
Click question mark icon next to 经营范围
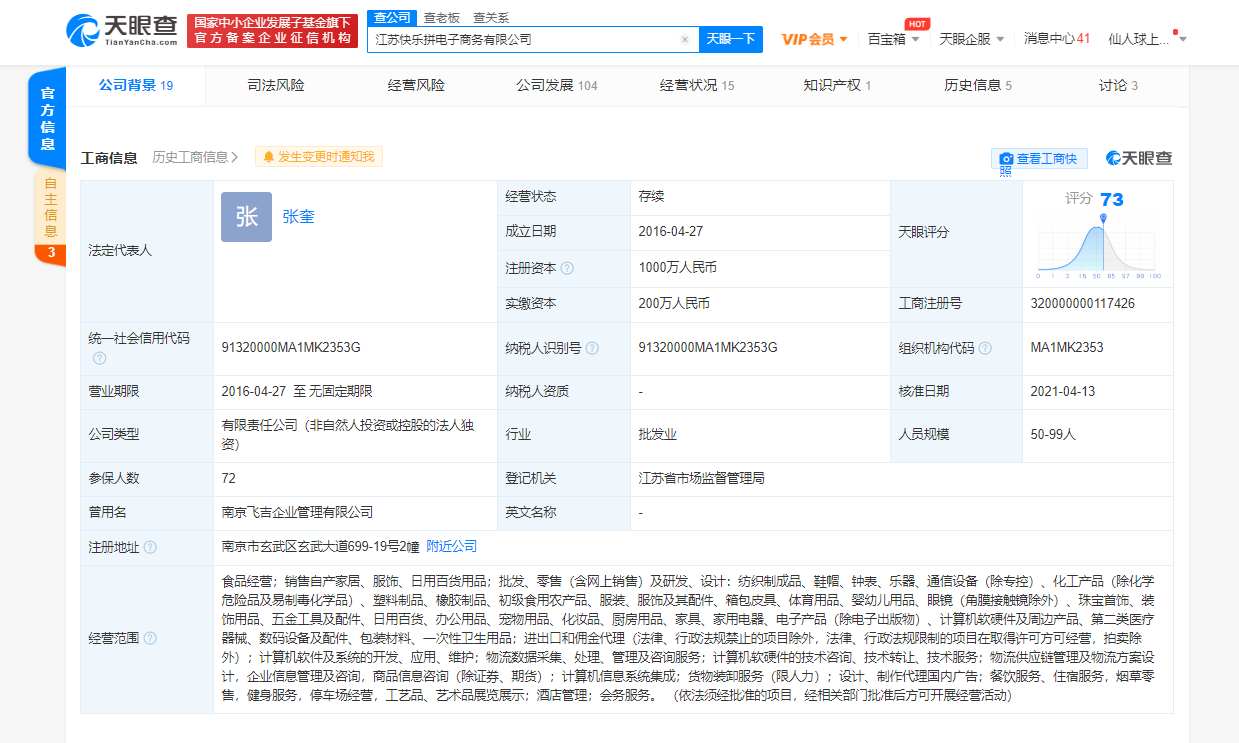coord(149,638)
